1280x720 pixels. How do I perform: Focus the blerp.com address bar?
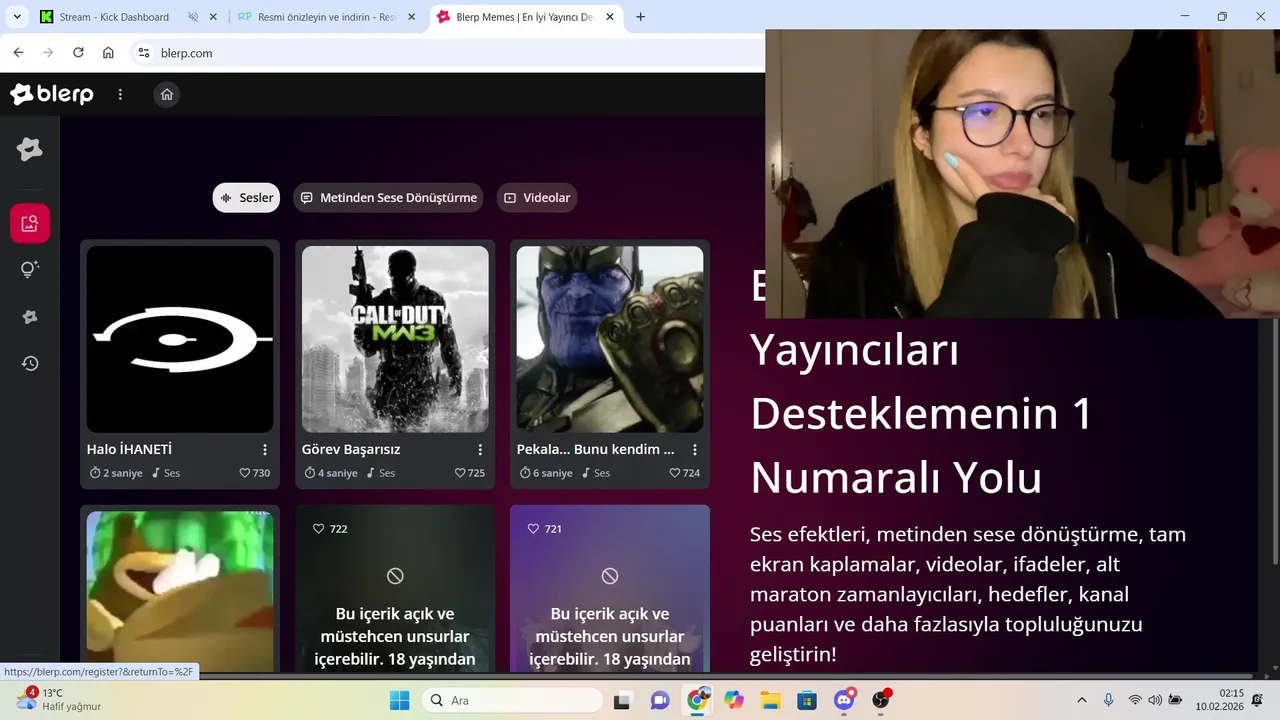[450, 53]
